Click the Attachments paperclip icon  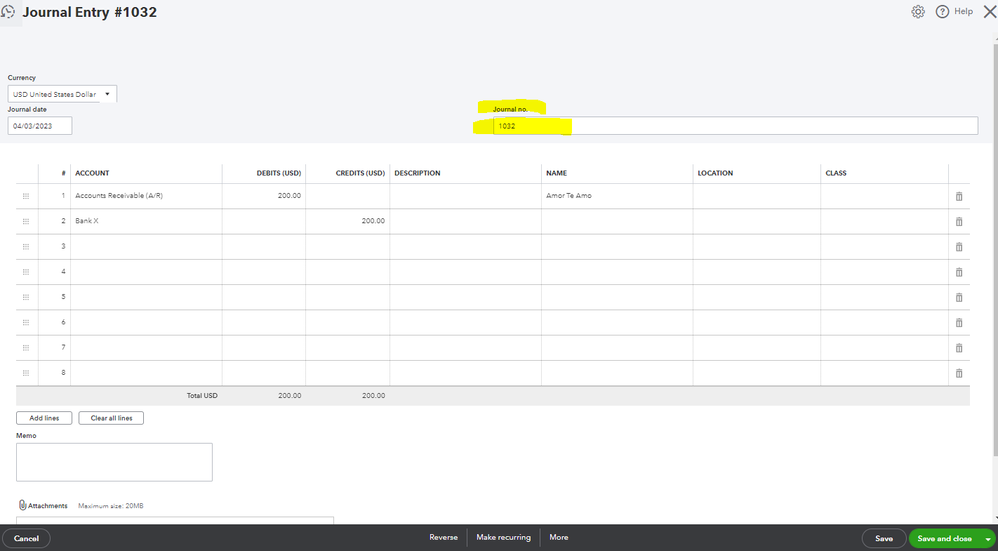(x=22, y=505)
